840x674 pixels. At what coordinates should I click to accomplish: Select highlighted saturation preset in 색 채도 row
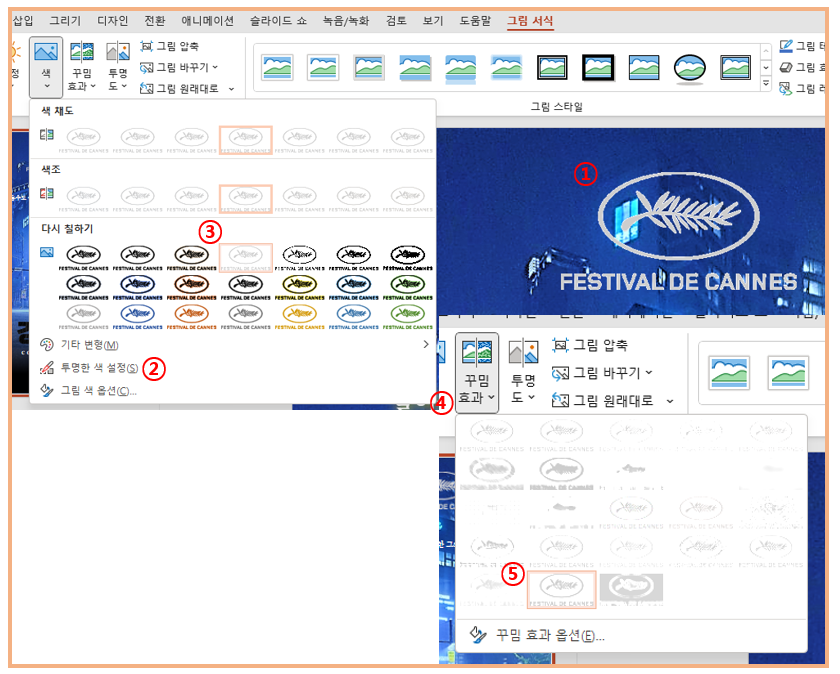(x=246, y=140)
